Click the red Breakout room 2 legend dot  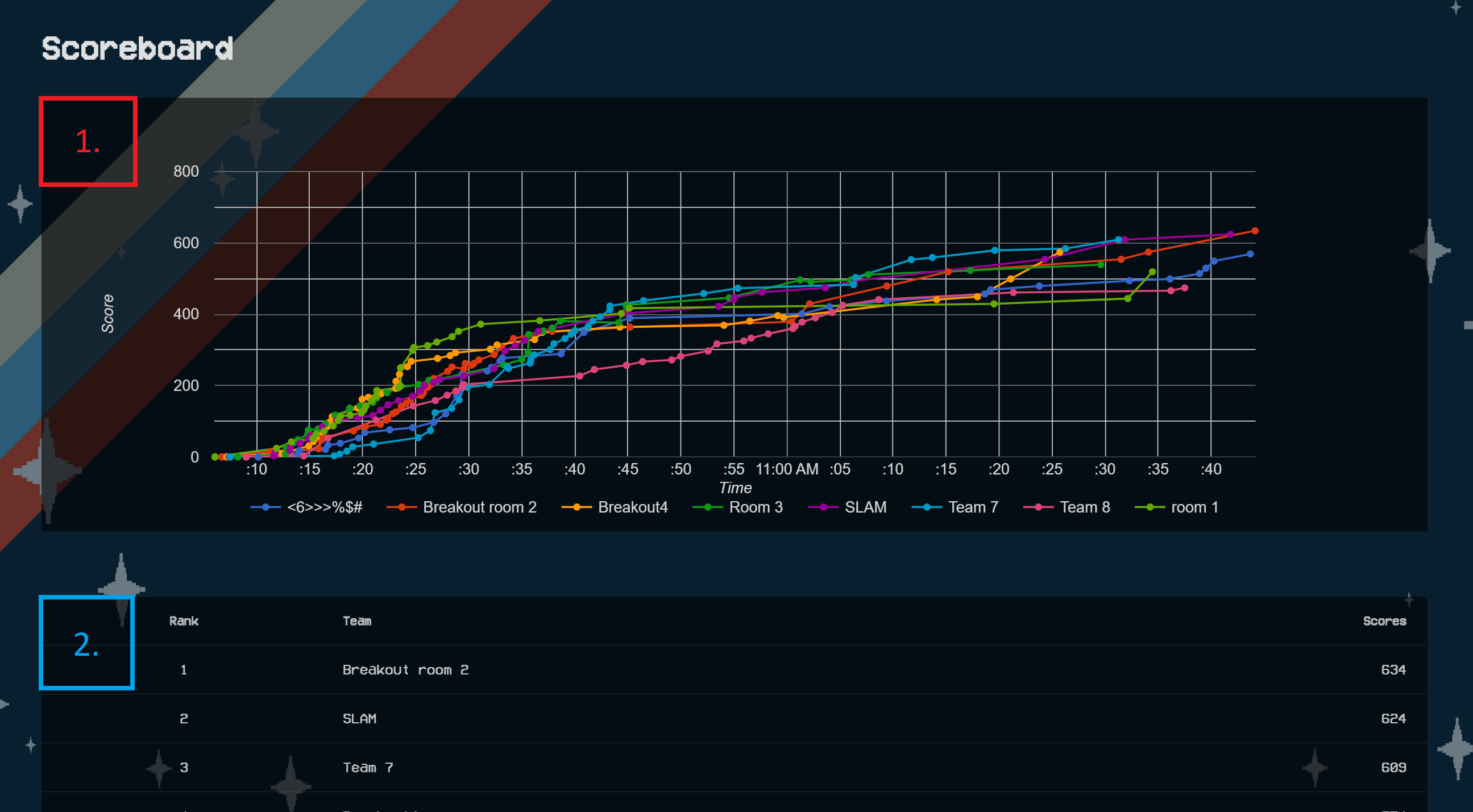(x=401, y=507)
